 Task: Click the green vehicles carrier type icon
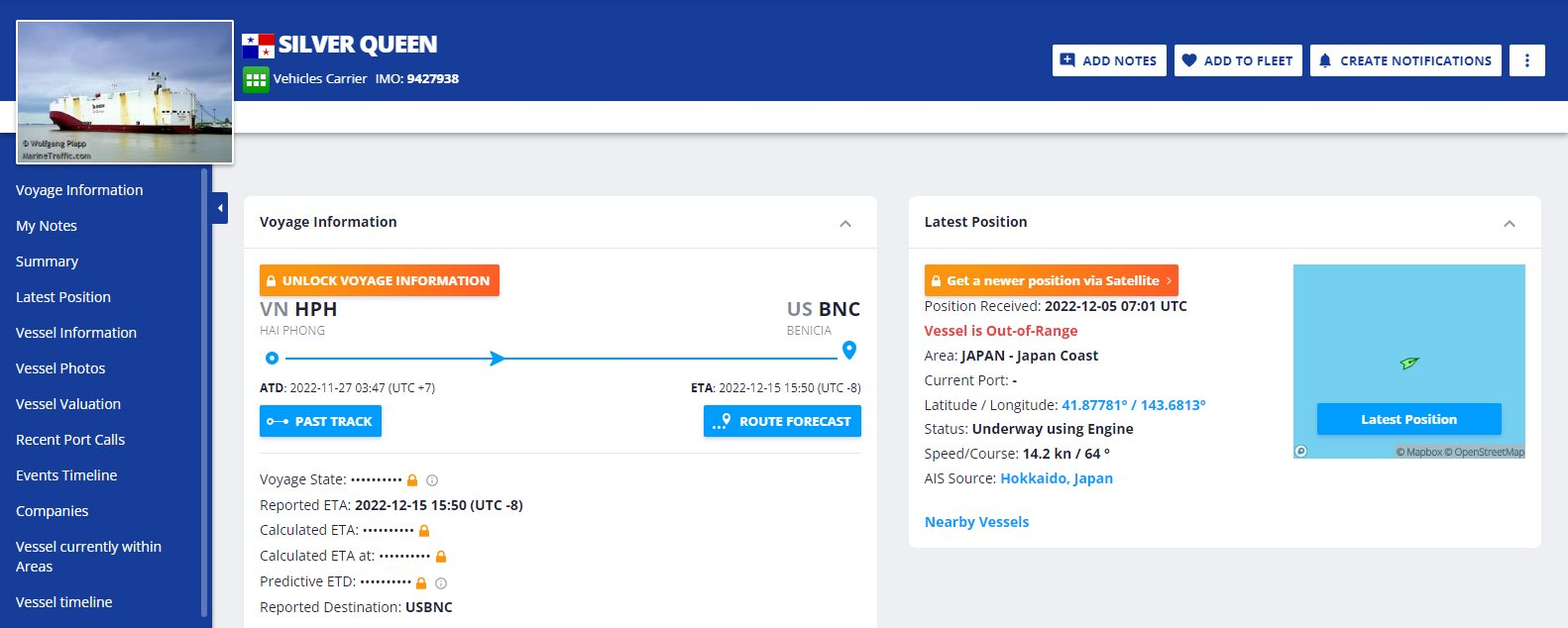[256, 79]
